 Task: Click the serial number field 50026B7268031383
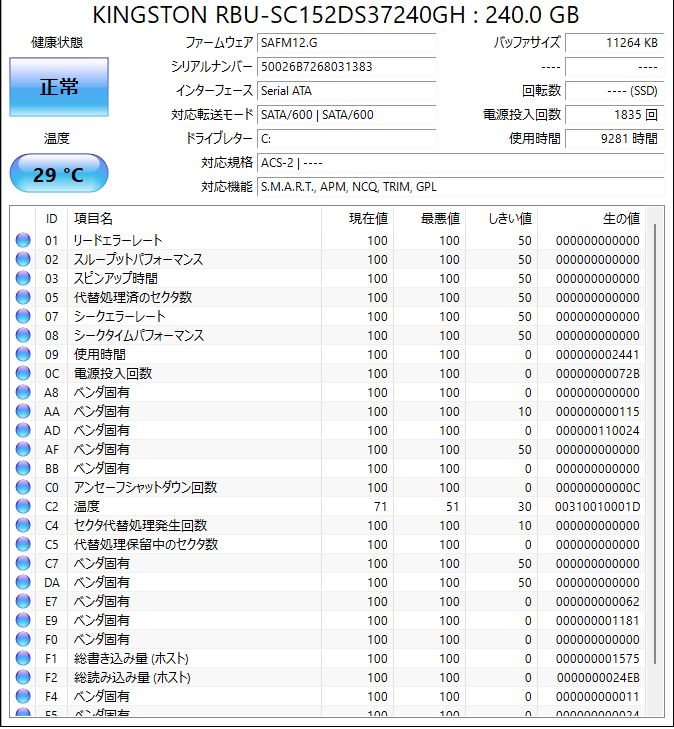coord(346,66)
